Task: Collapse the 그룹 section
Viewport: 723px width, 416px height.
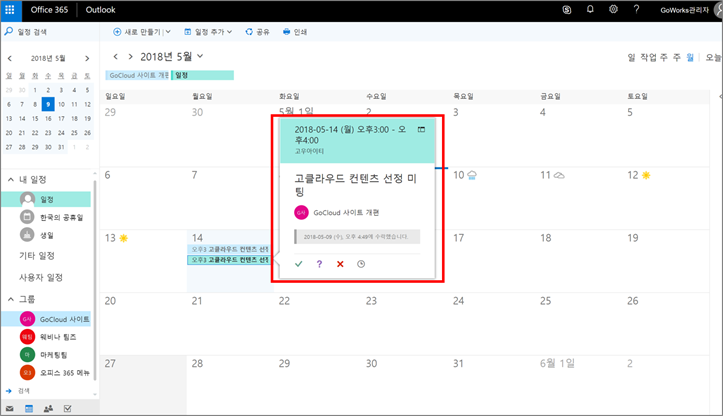Action: point(10,299)
